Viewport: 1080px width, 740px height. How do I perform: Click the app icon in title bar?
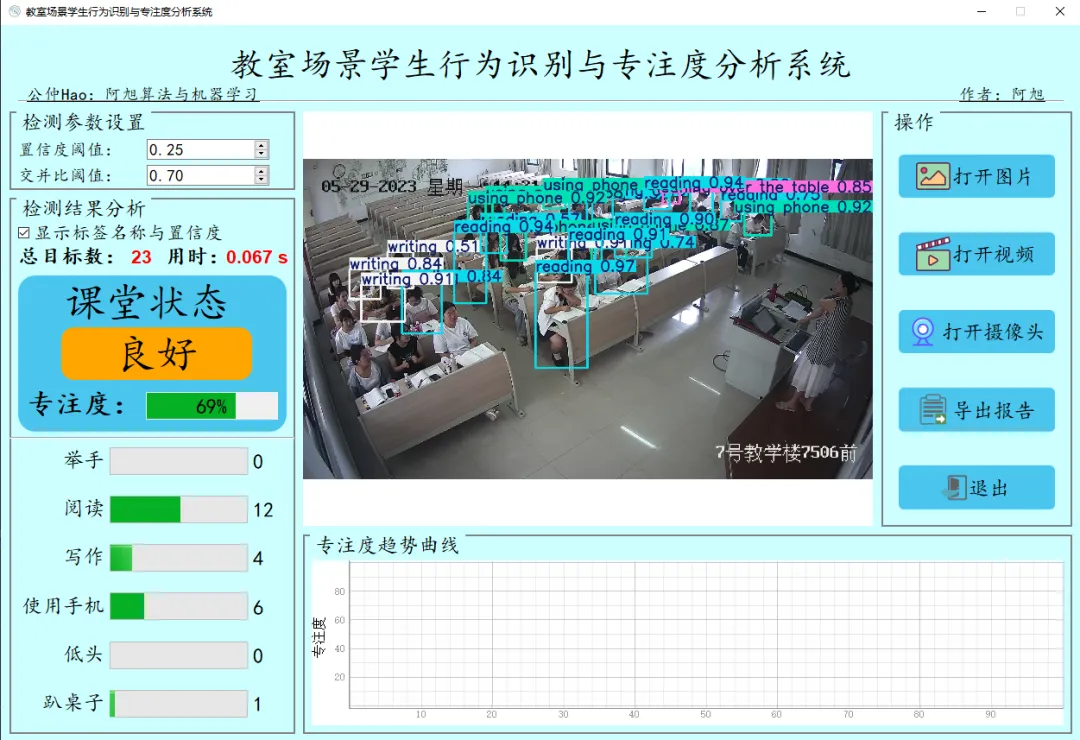click(x=14, y=11)
